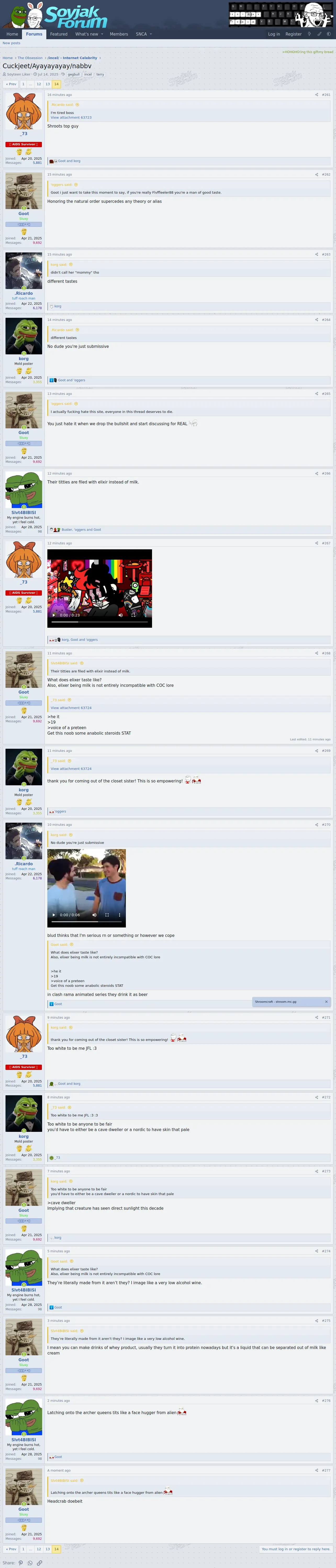
Task: Open page 13 in the top pagination
Action: [x=48, y=84]
